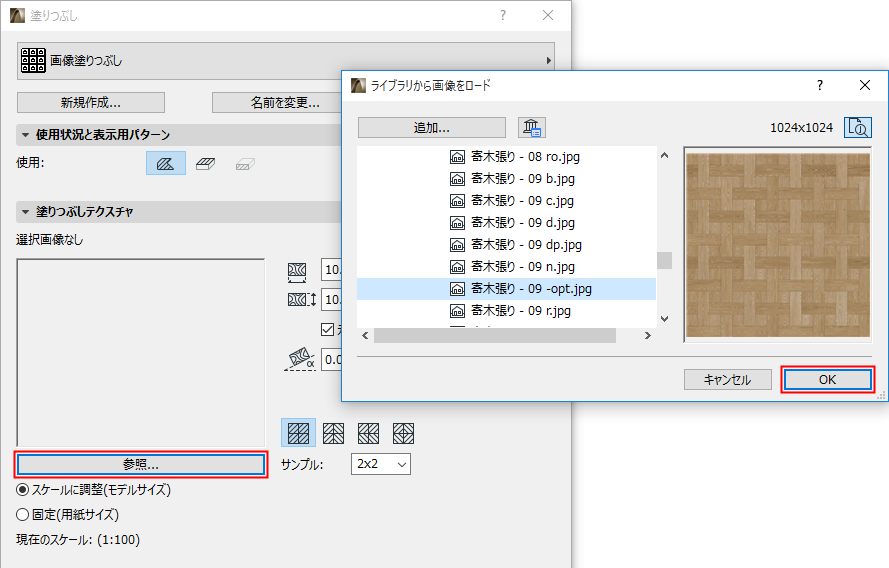
Task: Click 新規作成... button
Action: tap(91, 103)
